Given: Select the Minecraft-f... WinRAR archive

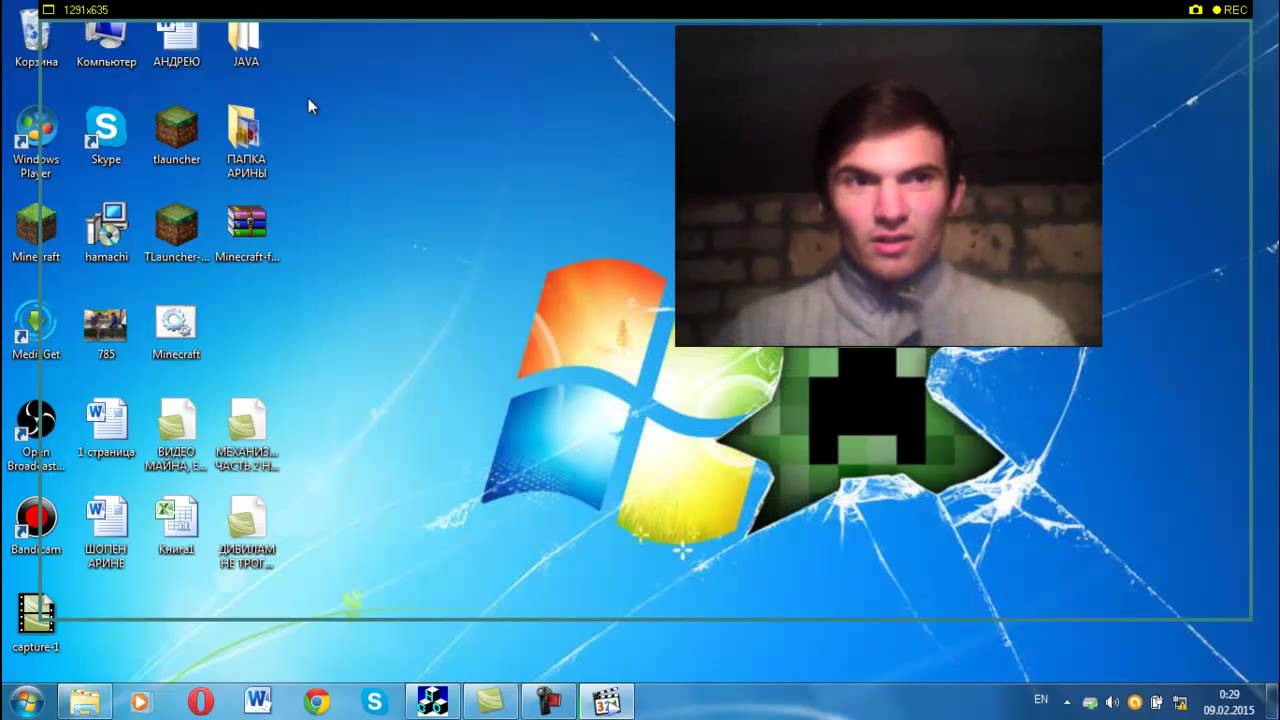Looking at the screenshot, I should [246, 226].
